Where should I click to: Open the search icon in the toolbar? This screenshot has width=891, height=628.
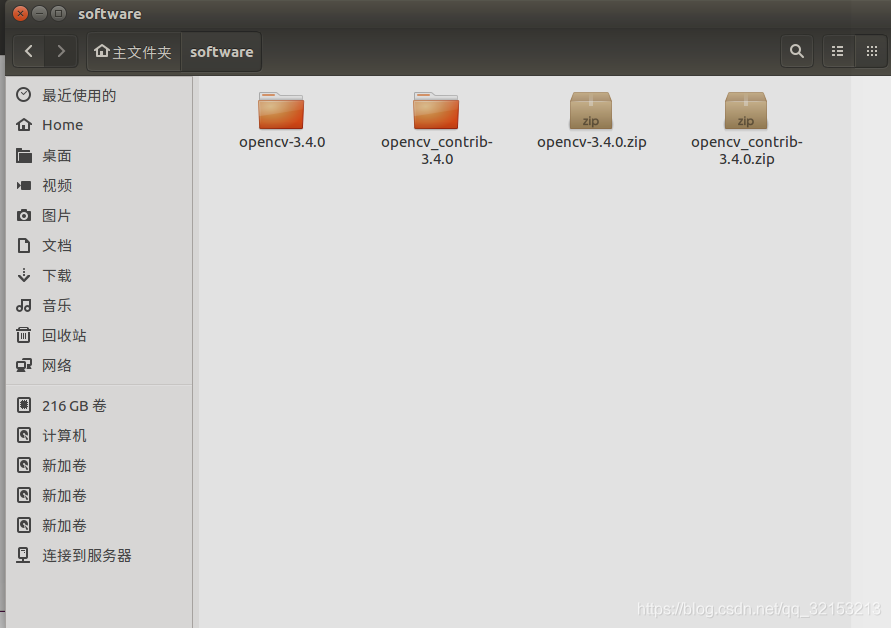(796, 50)
